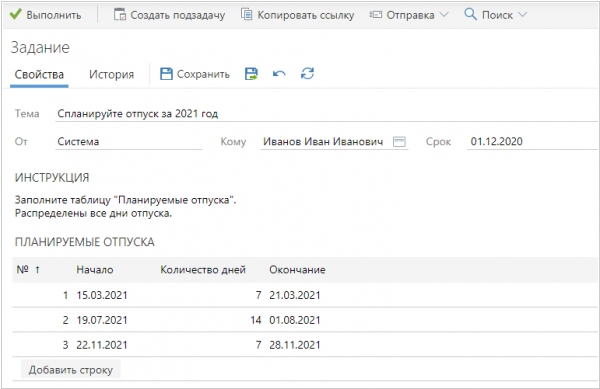Click the ИНСТРУКЦИЯ section heading
The width and height of the screenshot is (600, 389).
[52, 178]
